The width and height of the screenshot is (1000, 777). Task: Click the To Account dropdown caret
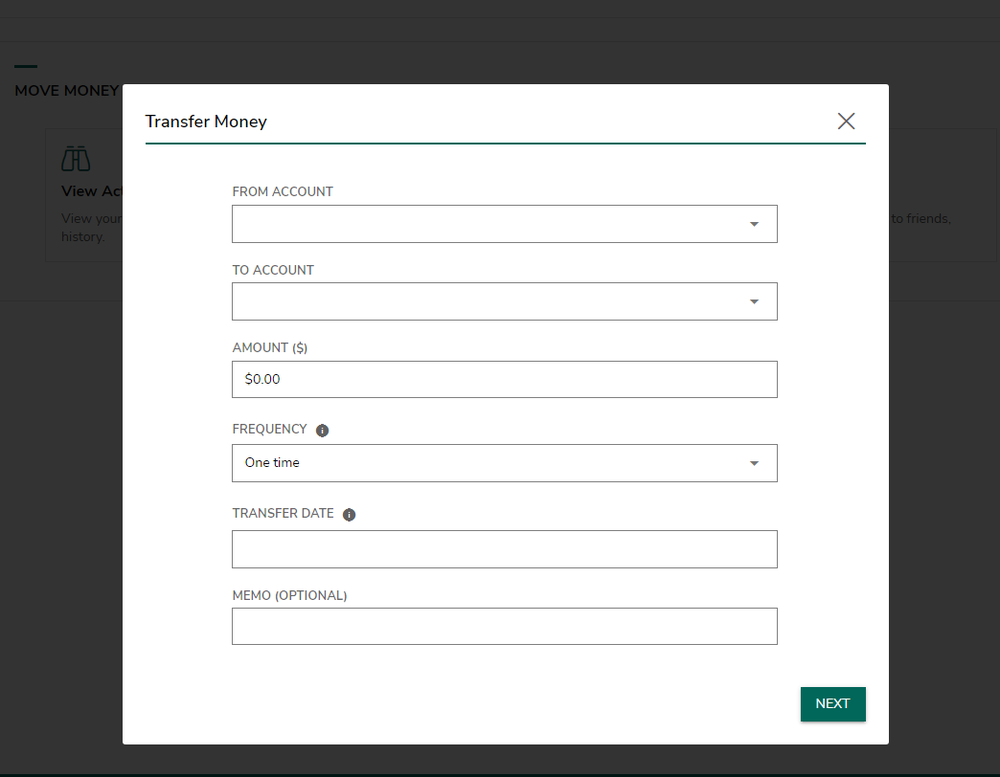pyautogui.click(x=754, y=301)
